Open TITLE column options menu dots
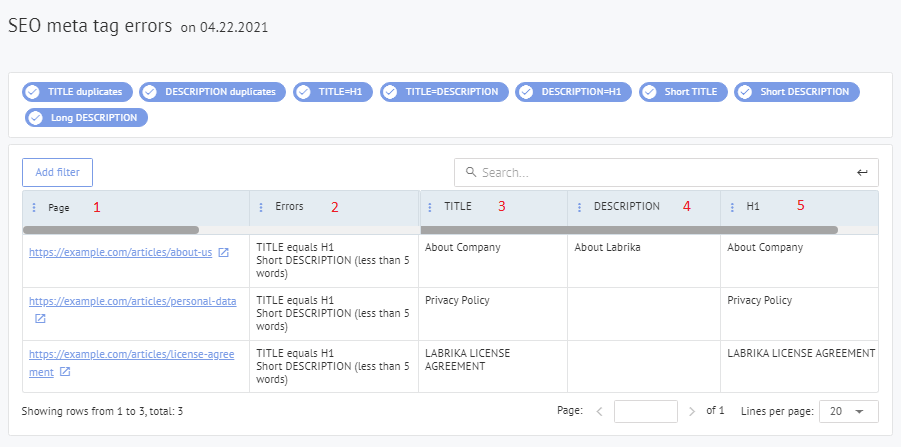Viewport: 901px width, 447px height. pos(431,207)
